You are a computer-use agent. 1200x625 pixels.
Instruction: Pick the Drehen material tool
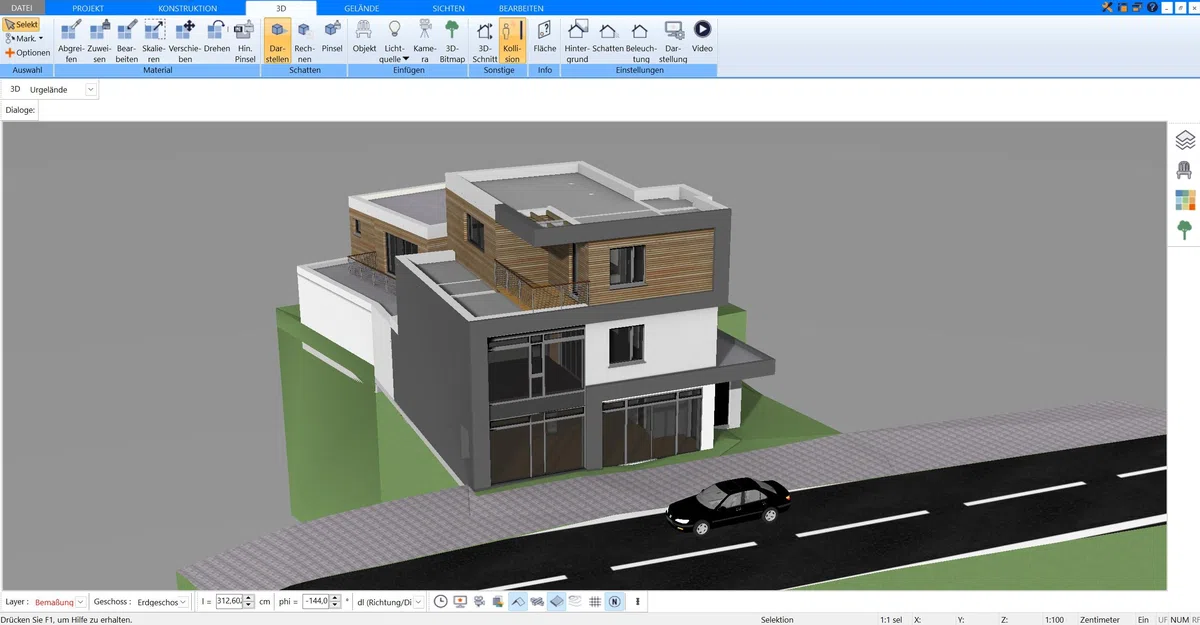coord(217,36)
